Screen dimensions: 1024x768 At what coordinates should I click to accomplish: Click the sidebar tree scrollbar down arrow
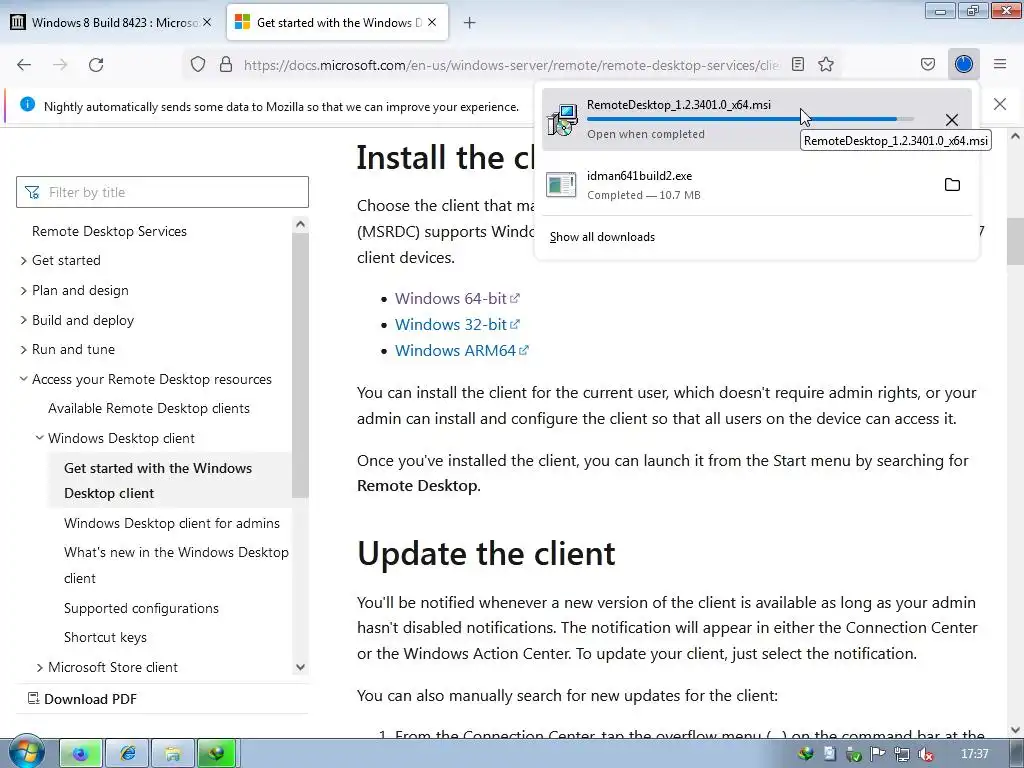[300, 667]
